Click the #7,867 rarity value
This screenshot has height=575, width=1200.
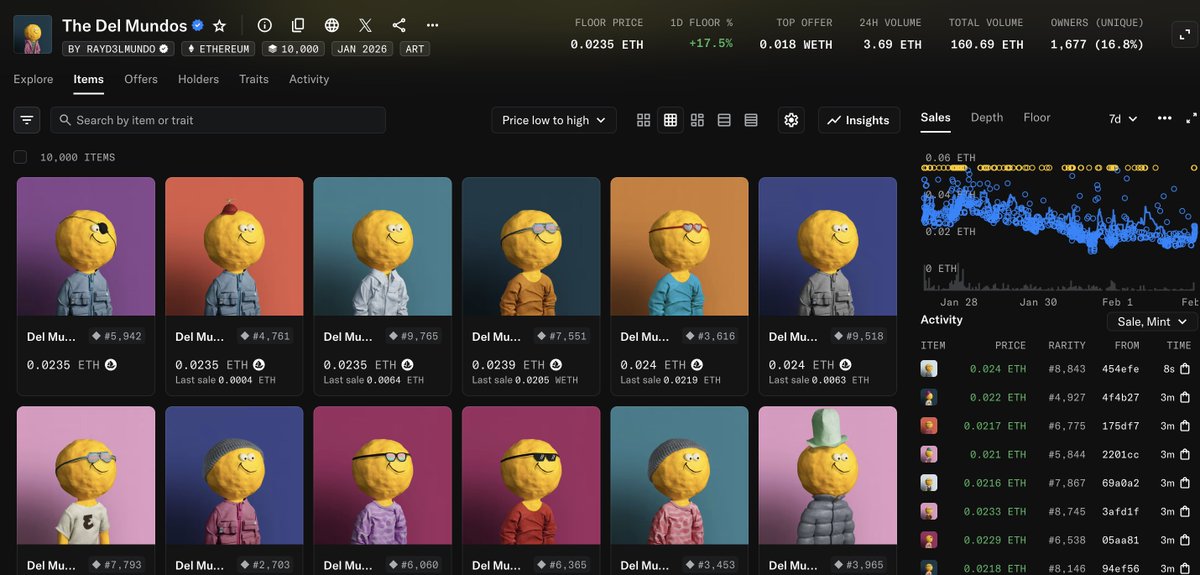click(x=1066, y=483)
